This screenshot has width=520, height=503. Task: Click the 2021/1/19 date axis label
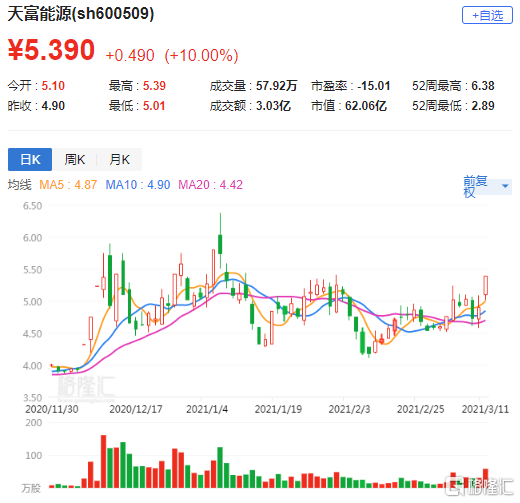278,409
